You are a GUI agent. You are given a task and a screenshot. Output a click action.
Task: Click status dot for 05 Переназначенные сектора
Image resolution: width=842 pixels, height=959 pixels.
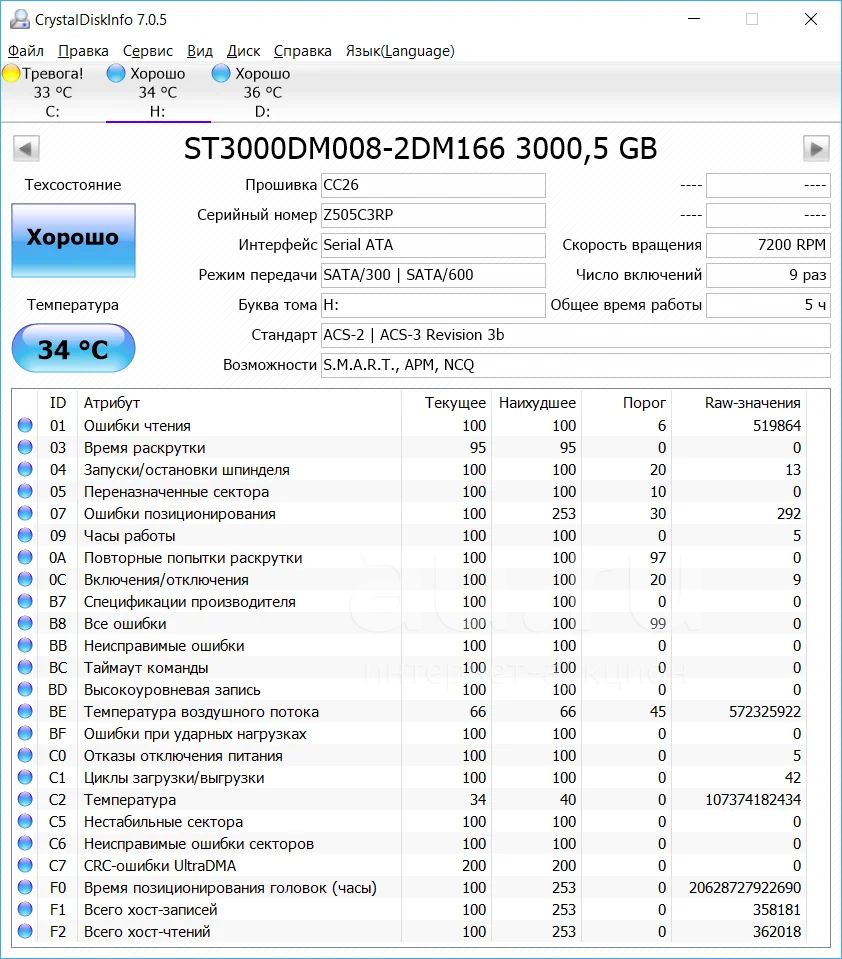25,491
